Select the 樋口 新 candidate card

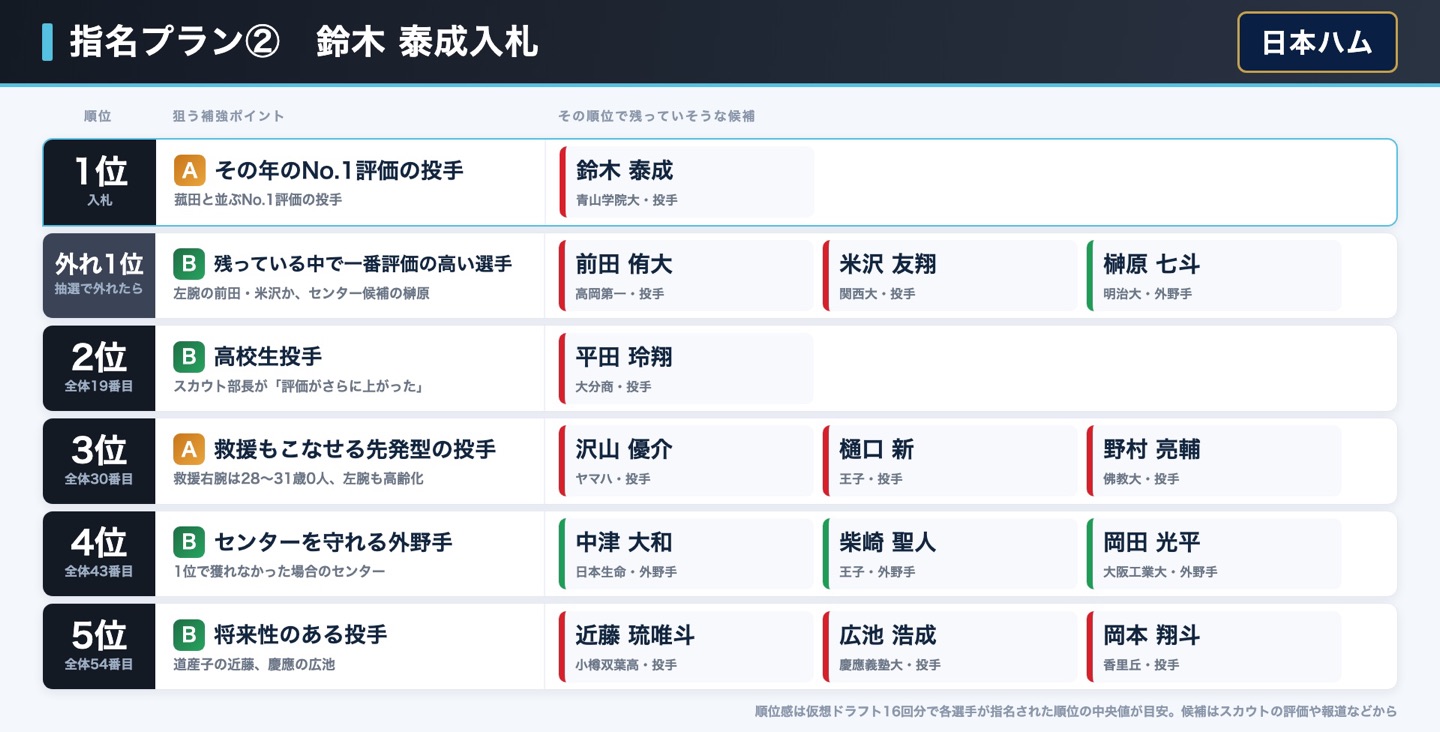click(951, 461)
